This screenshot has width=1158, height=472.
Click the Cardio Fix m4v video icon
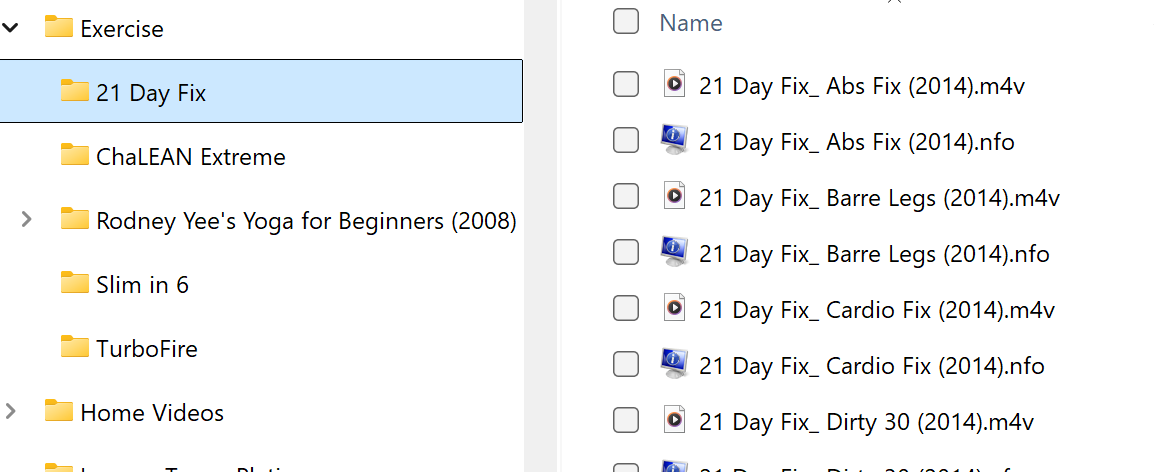tap(675, 309)
